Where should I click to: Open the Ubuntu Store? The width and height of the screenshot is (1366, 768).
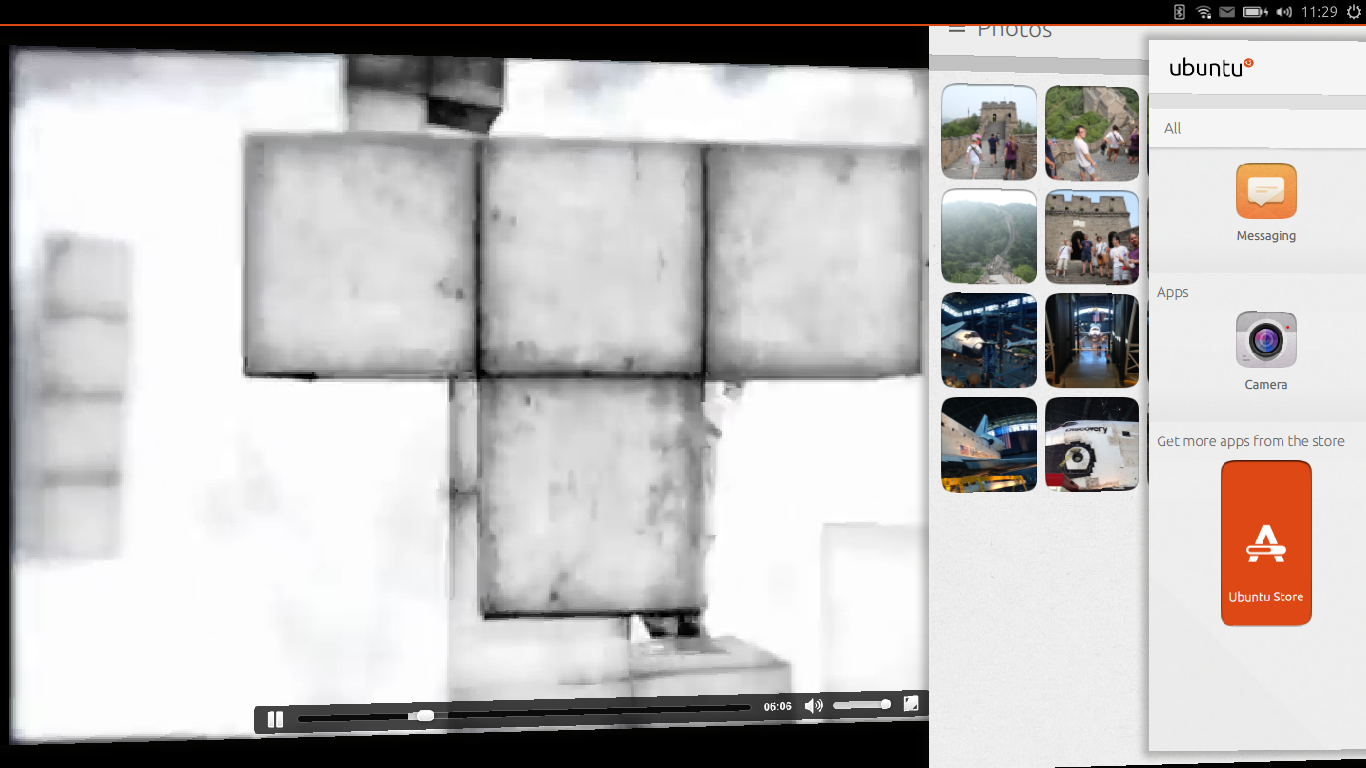point(1266,543)
